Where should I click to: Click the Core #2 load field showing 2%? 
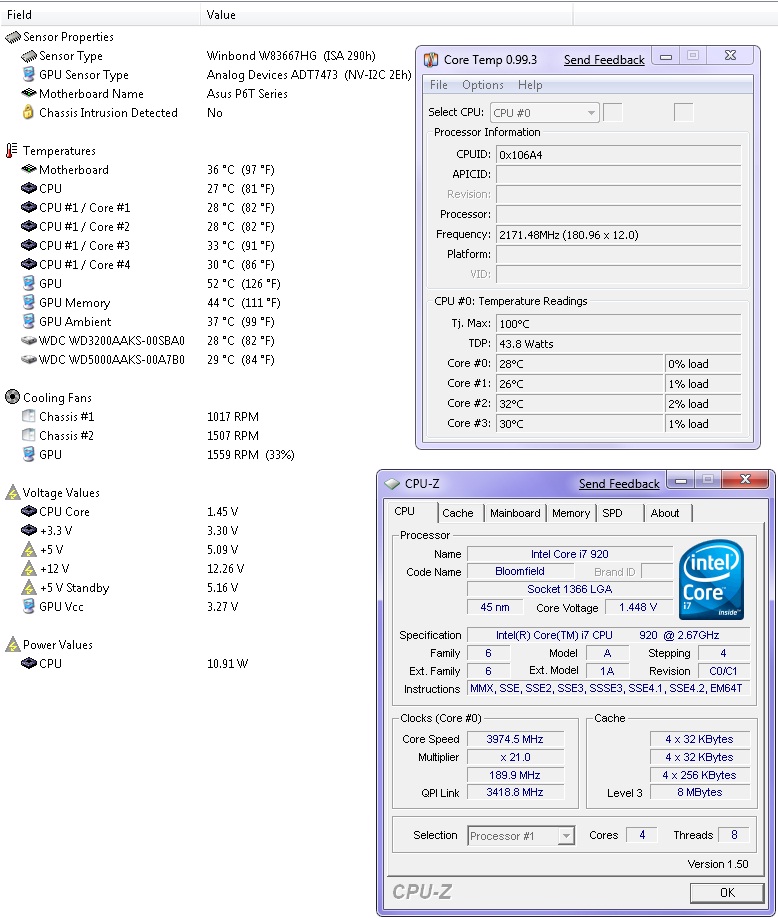(x=703, y=403)
